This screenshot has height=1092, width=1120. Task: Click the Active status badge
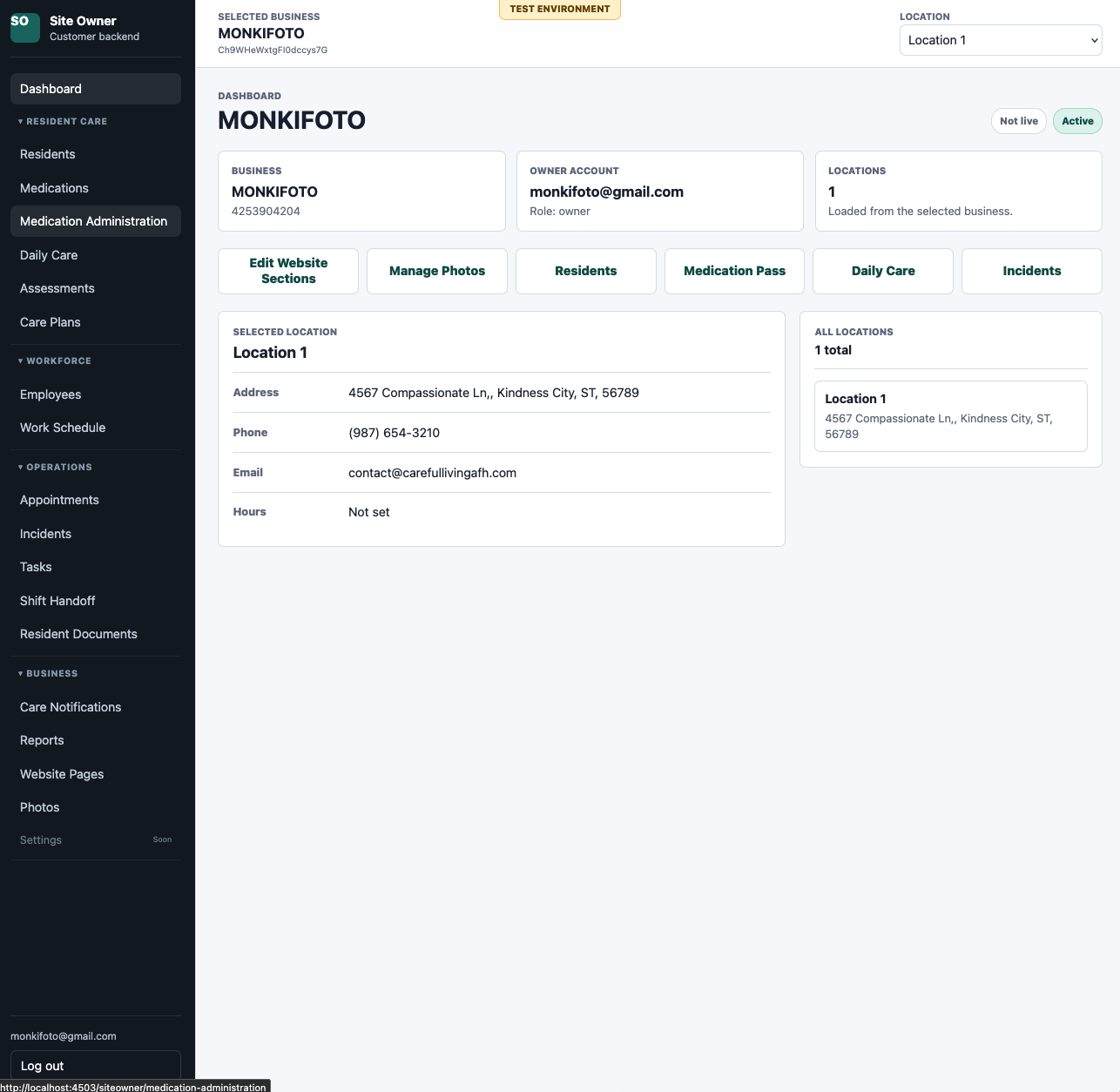(1077, 121)
